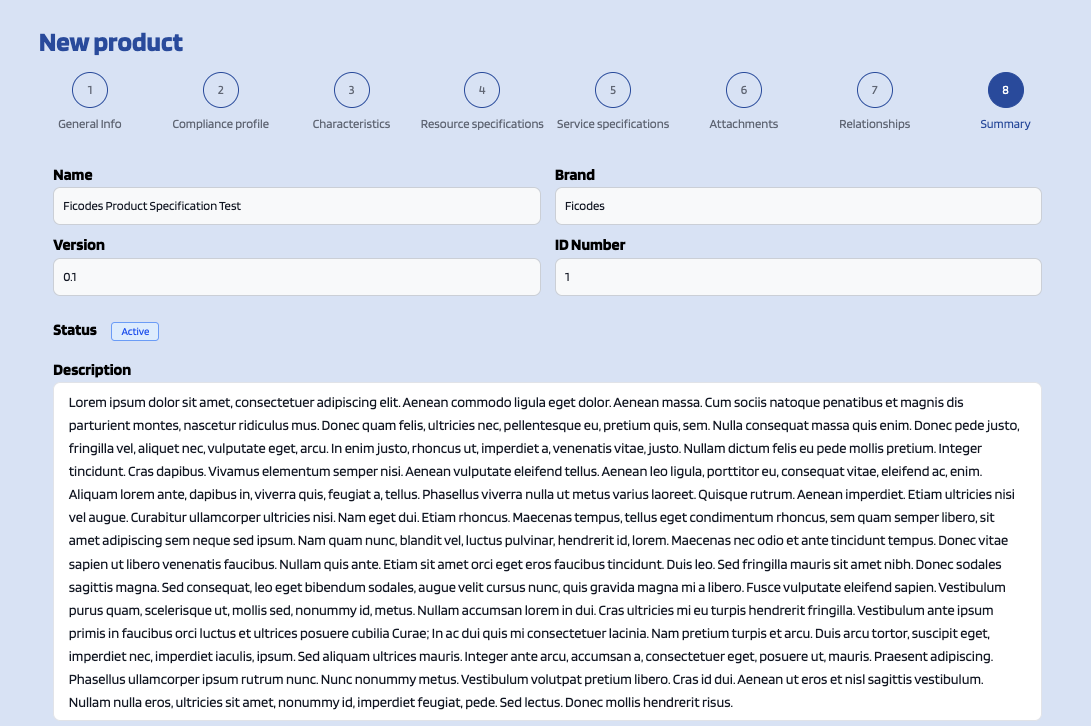This screenshot has width=1091, height=726.
Task: Click the step 4 numbered circle
Action: click(x=482, y=90)
